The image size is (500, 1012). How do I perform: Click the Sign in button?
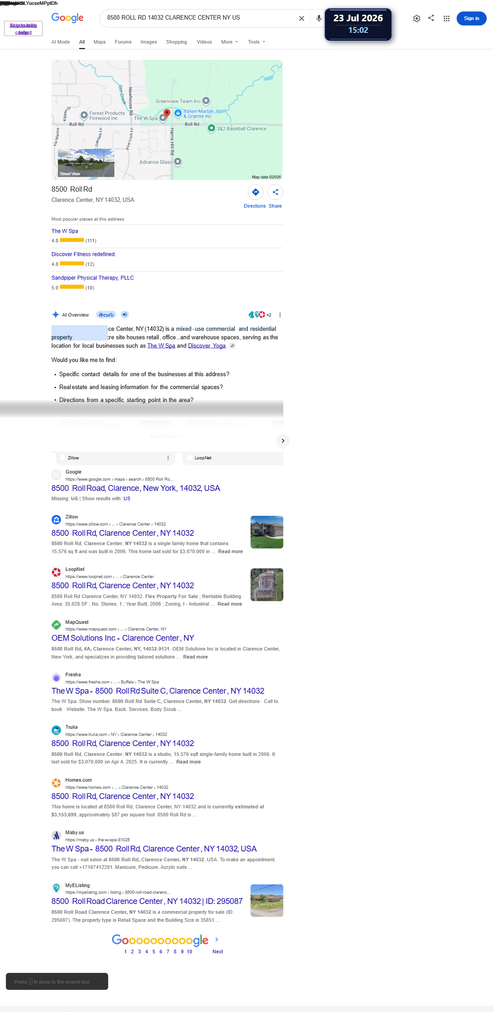[472, 19]
